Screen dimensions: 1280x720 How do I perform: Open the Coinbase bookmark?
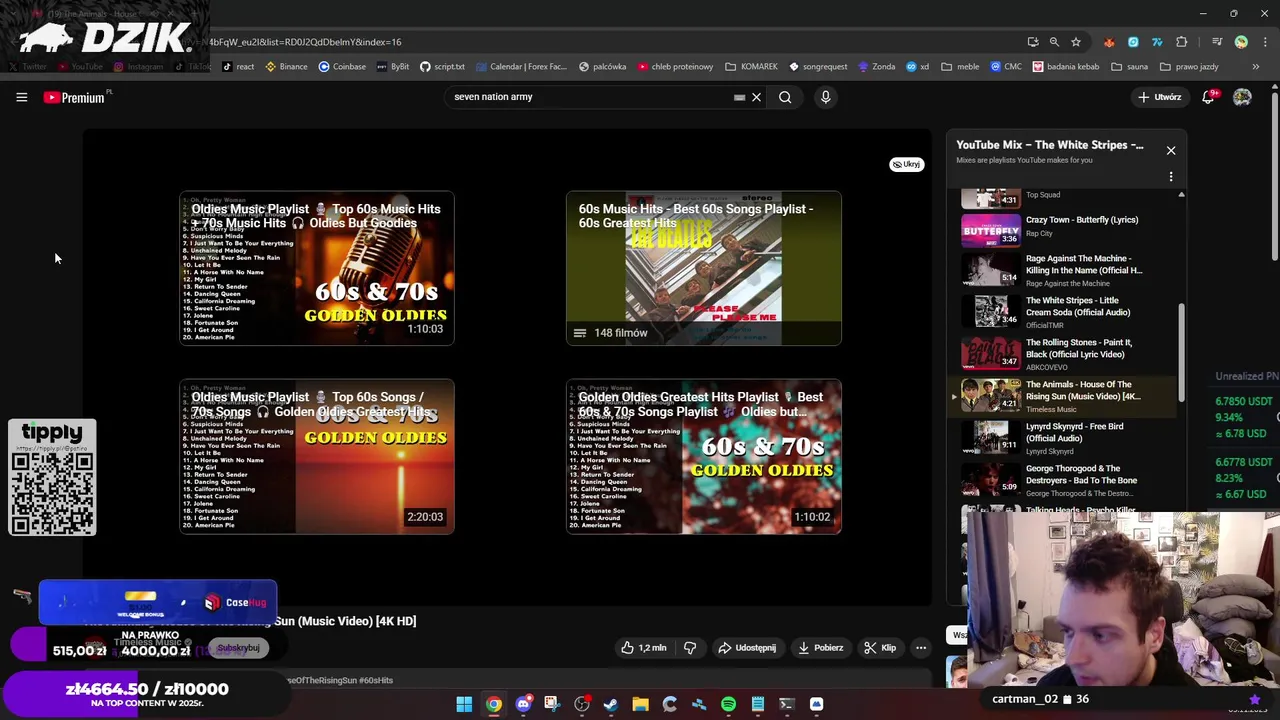point(342,67)
